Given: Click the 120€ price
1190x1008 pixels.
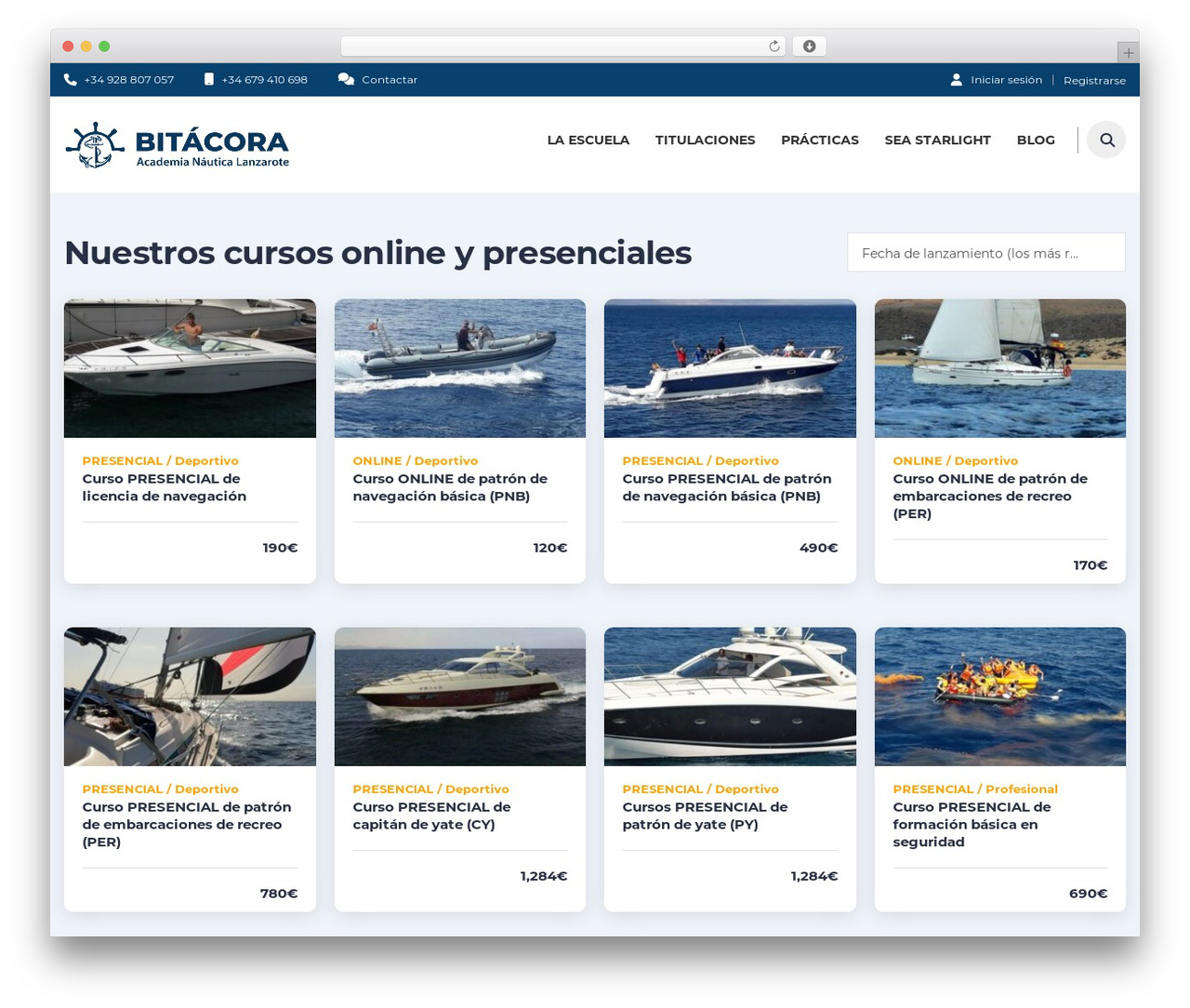Looking at the screenshot, I should pos(550,548).
